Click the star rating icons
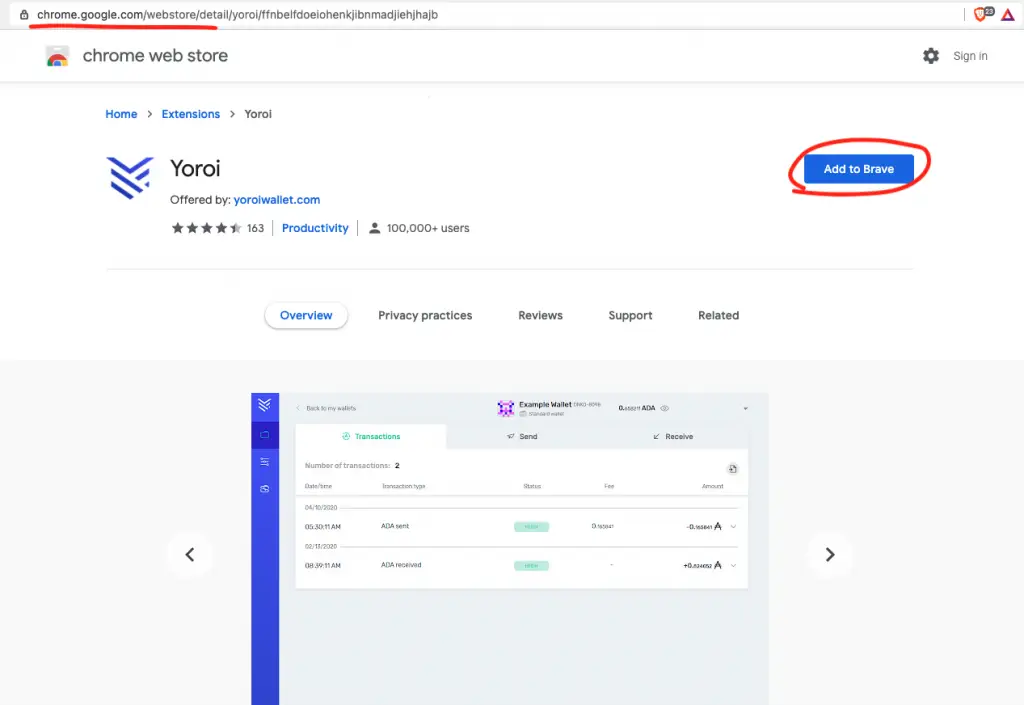The height and width of the screenshot is (705, 1024). pyautogui.click(x=206, y=228)
